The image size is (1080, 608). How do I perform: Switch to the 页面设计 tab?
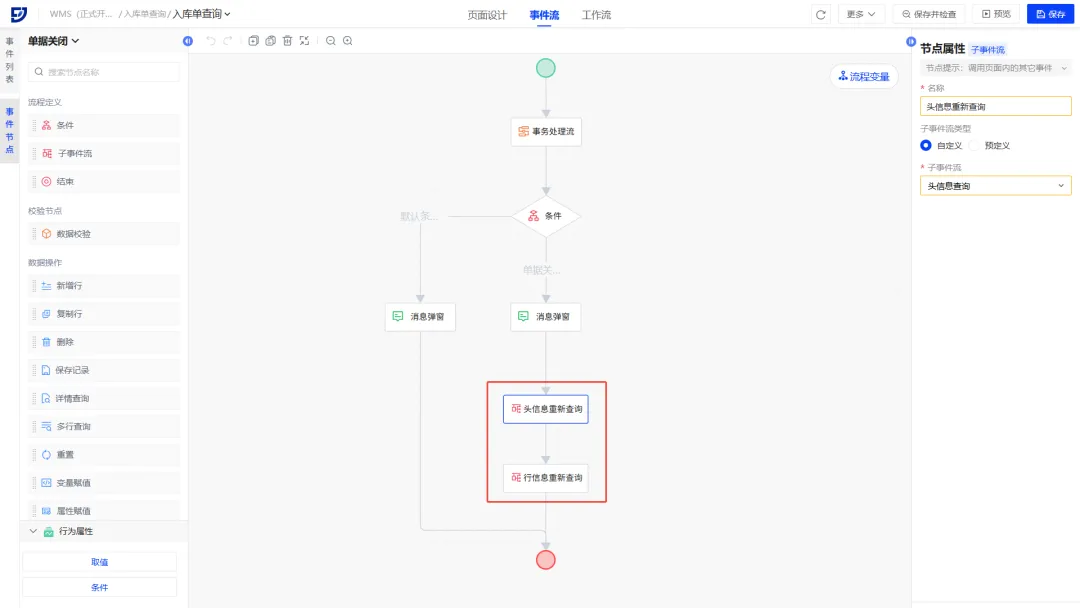[487, 15]
